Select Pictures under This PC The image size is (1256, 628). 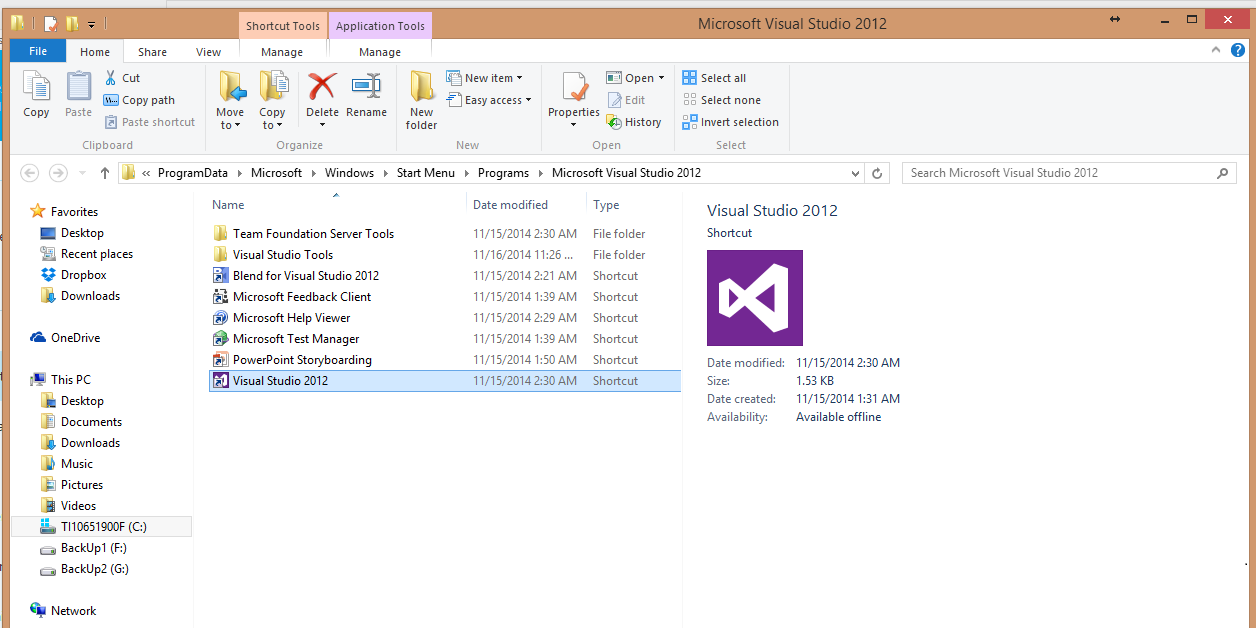coord(72,485)
